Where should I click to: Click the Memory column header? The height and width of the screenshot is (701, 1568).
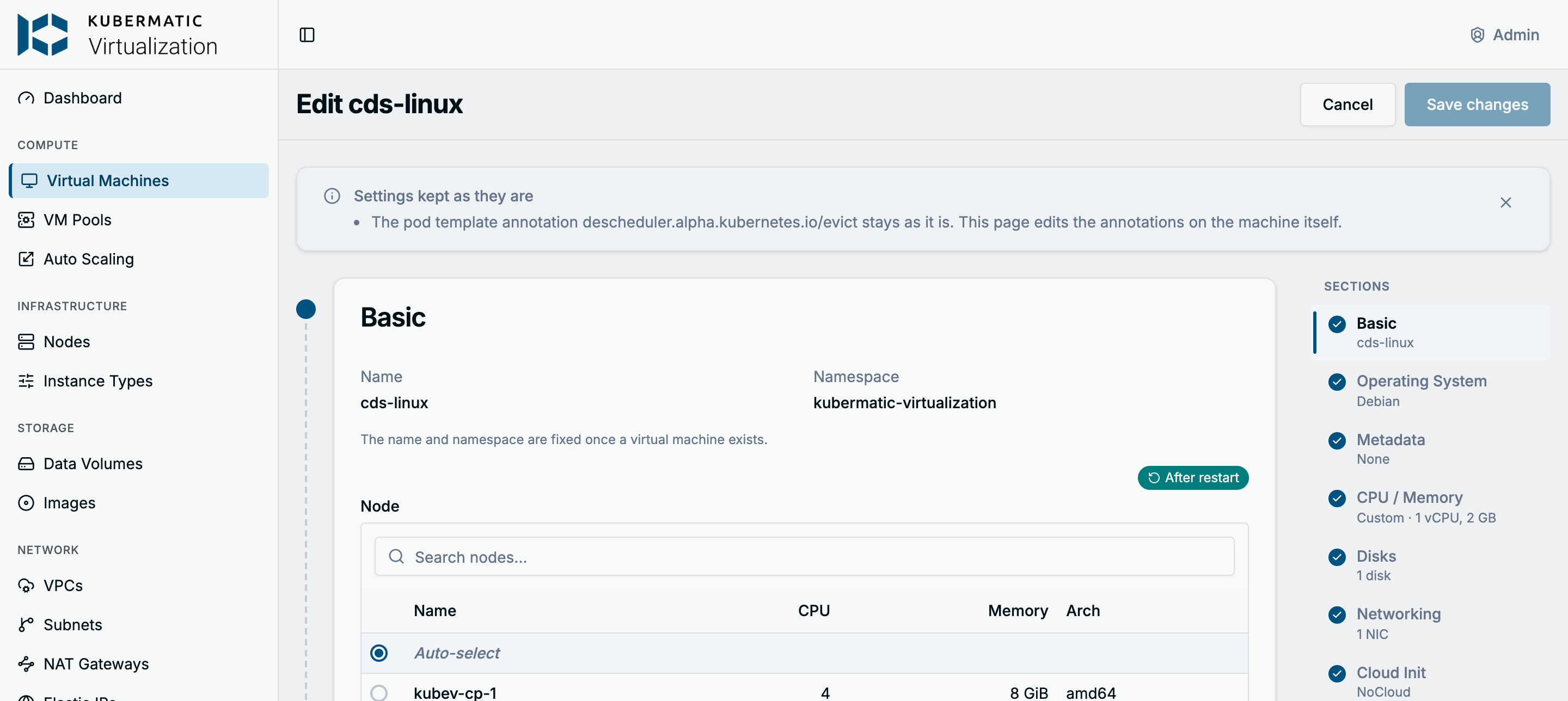pos(1018,610)
